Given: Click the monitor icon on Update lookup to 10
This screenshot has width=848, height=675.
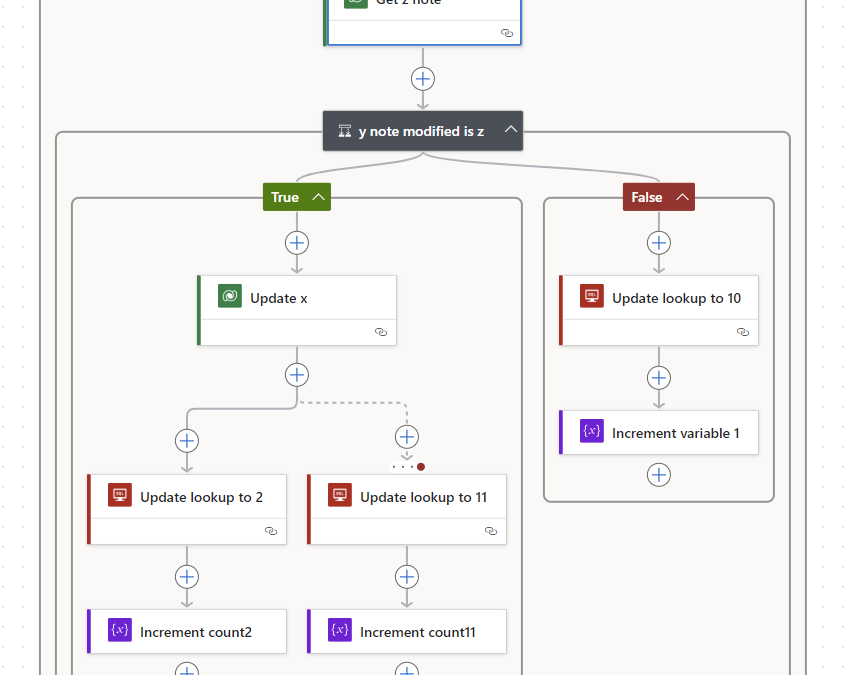Looking at the screenshot, I should 591,295.
